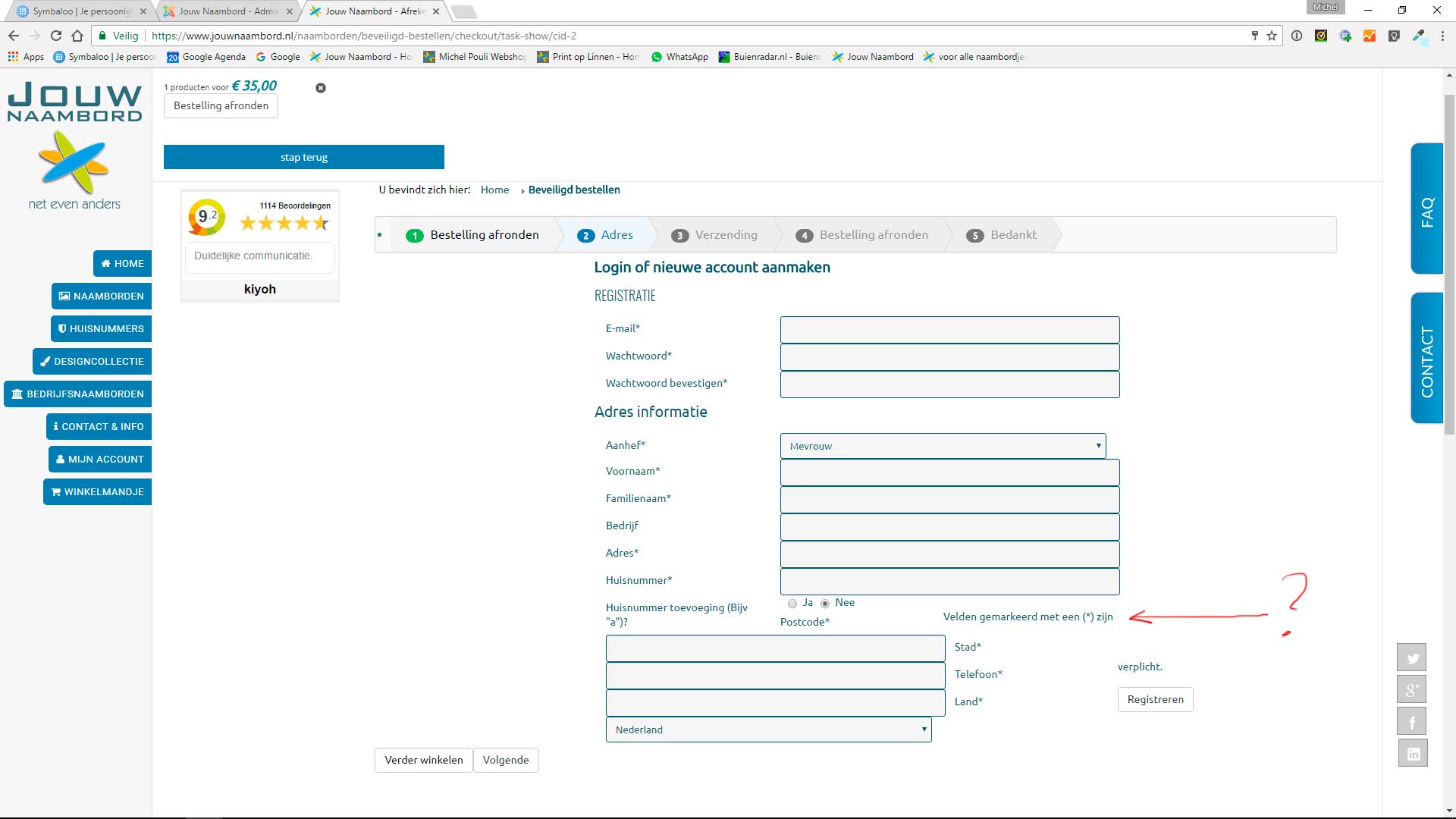Remove cart summary with the X icon
Viewport: 1456px width, 819px height.
pos(321,88)
